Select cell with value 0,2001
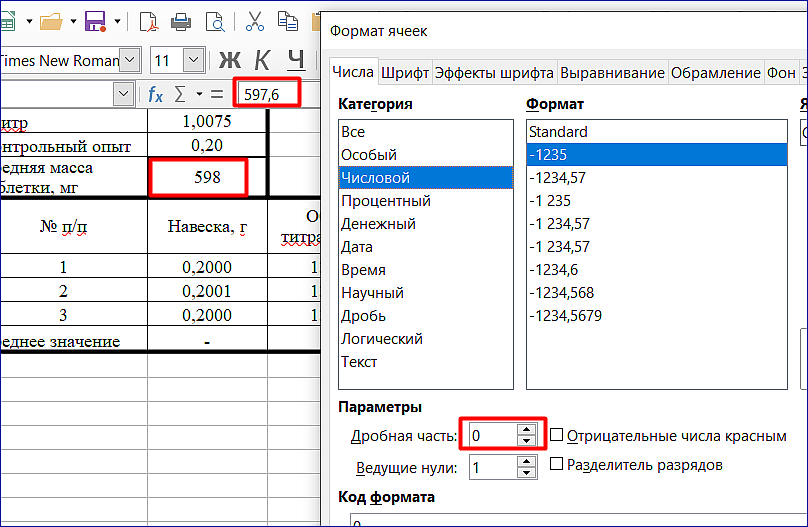The height and width of the screenshot is (527, 808). tap(207, 291)
